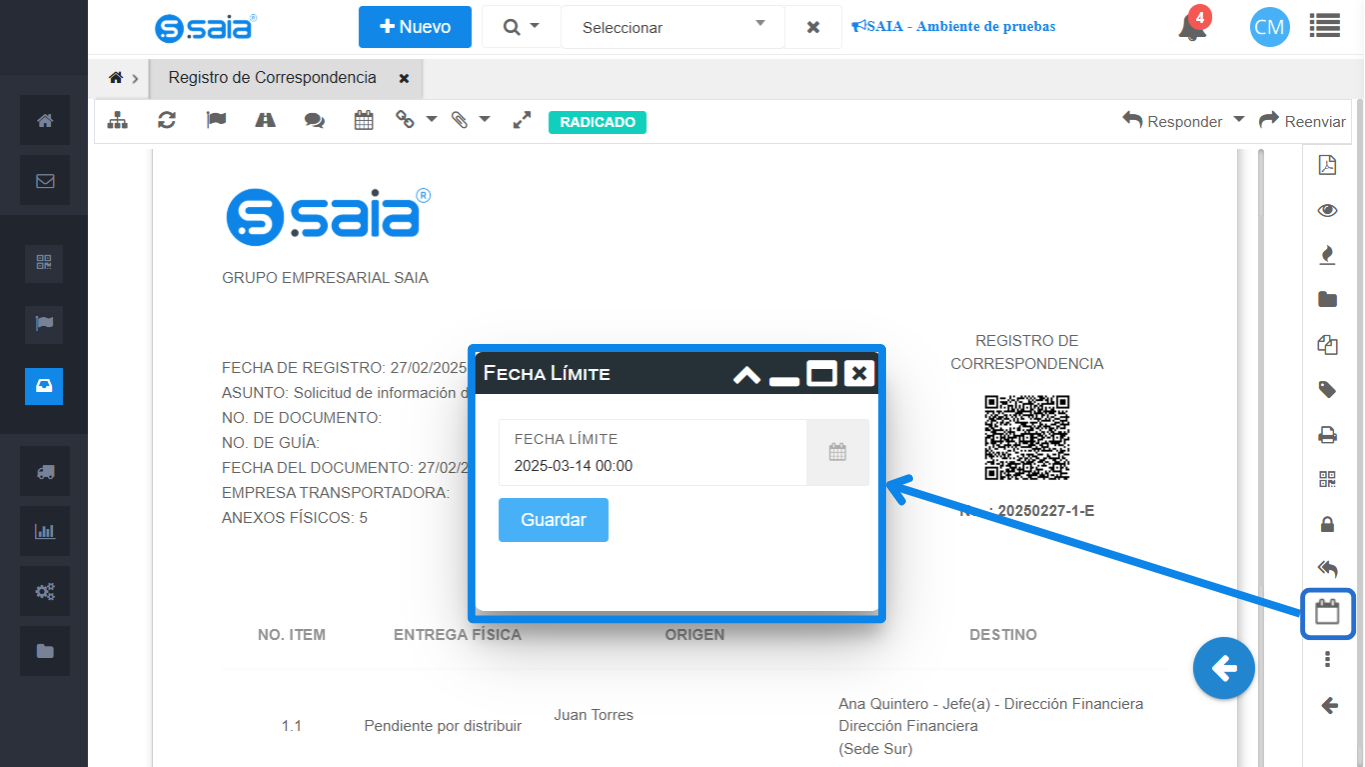Expand the search options dropdown
The width and height of the screenshot is (1365, 767).
tap(520, 27)
